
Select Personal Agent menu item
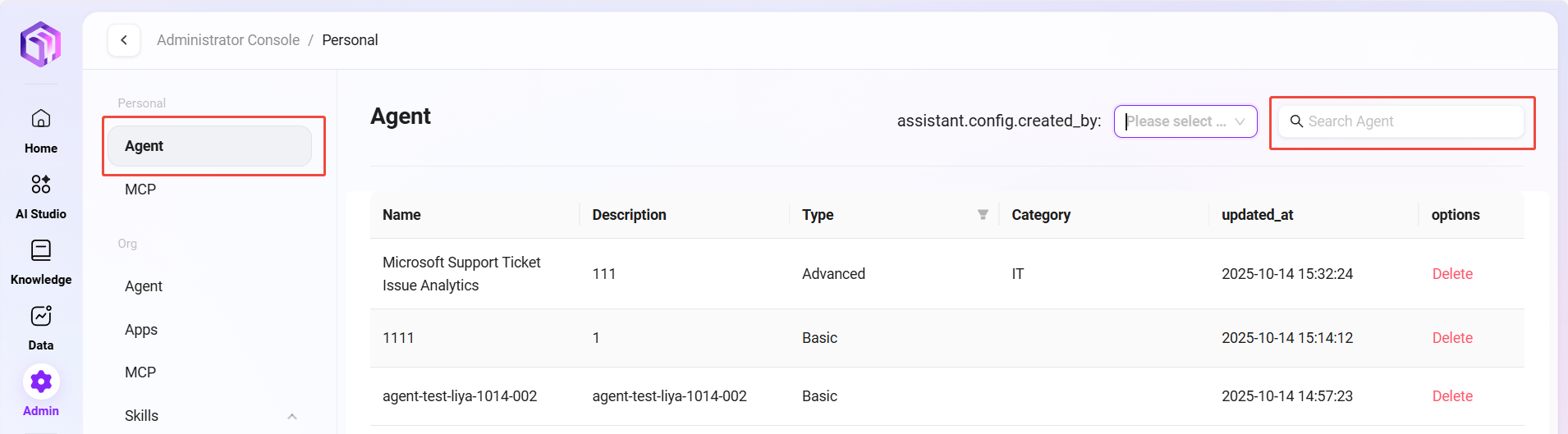tap(210, 146)
